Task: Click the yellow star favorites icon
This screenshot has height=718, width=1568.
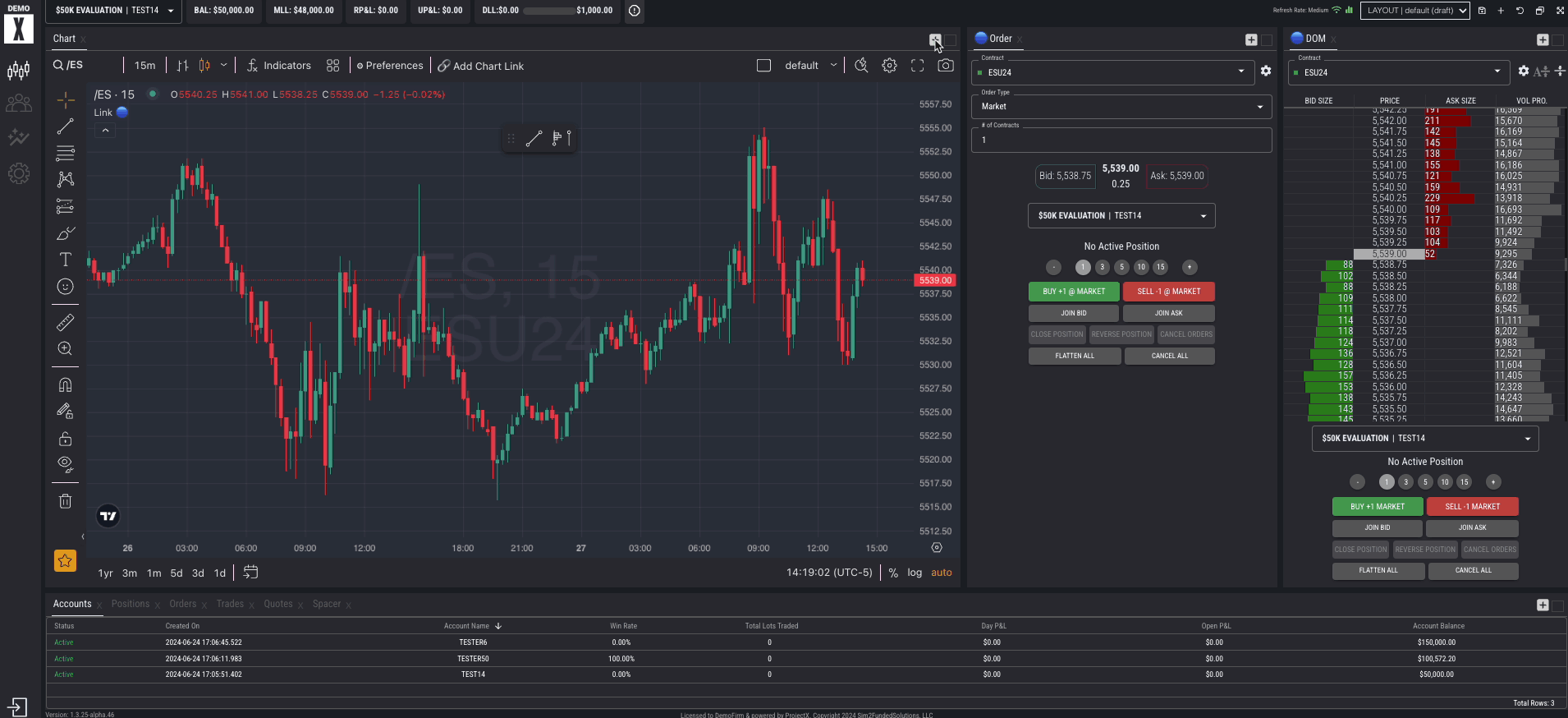Action: coord(65,561)
